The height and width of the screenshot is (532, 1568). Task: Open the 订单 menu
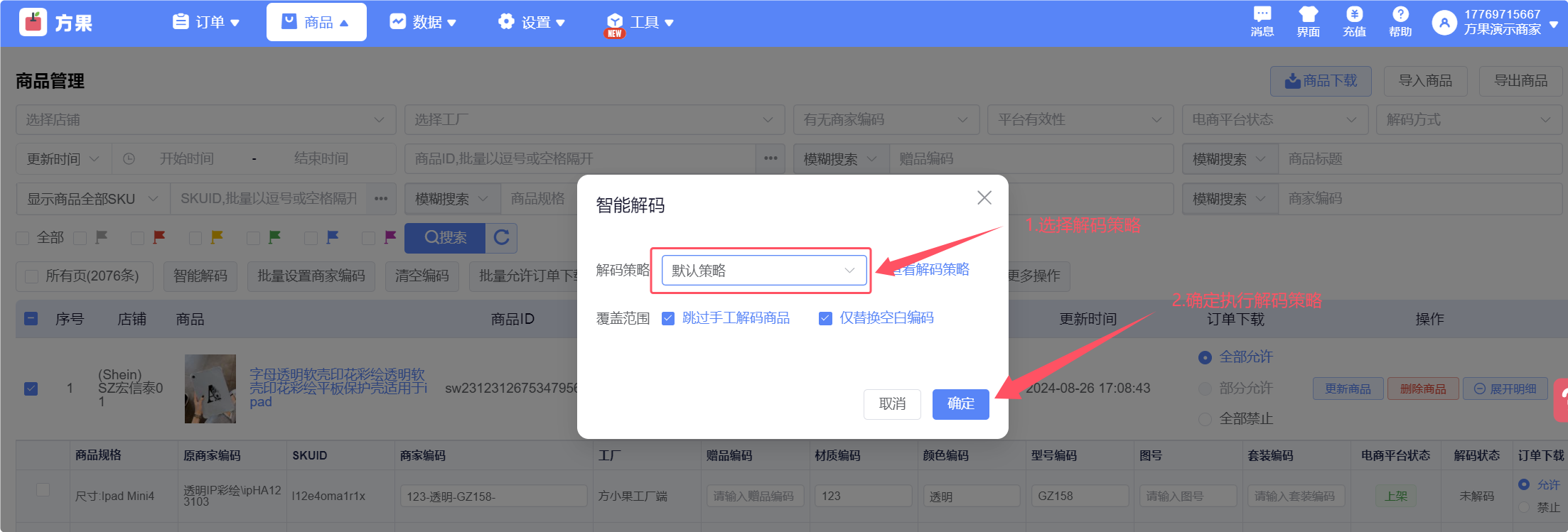pos(206,23)
